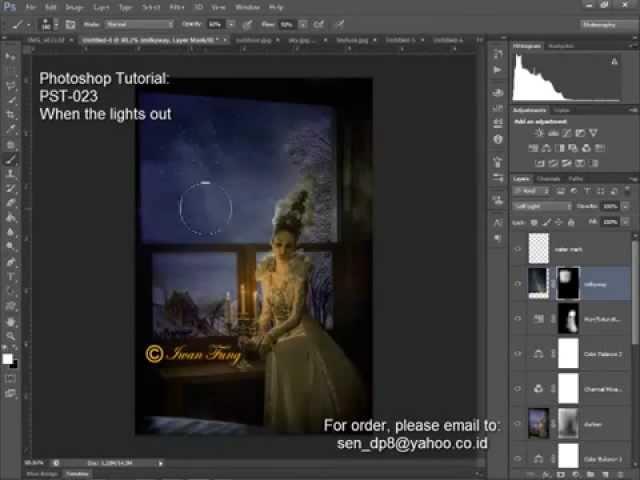Open the Image menu
Viewport: 640px width, 480px height.
pyautogui.click(x=74, y=7)
